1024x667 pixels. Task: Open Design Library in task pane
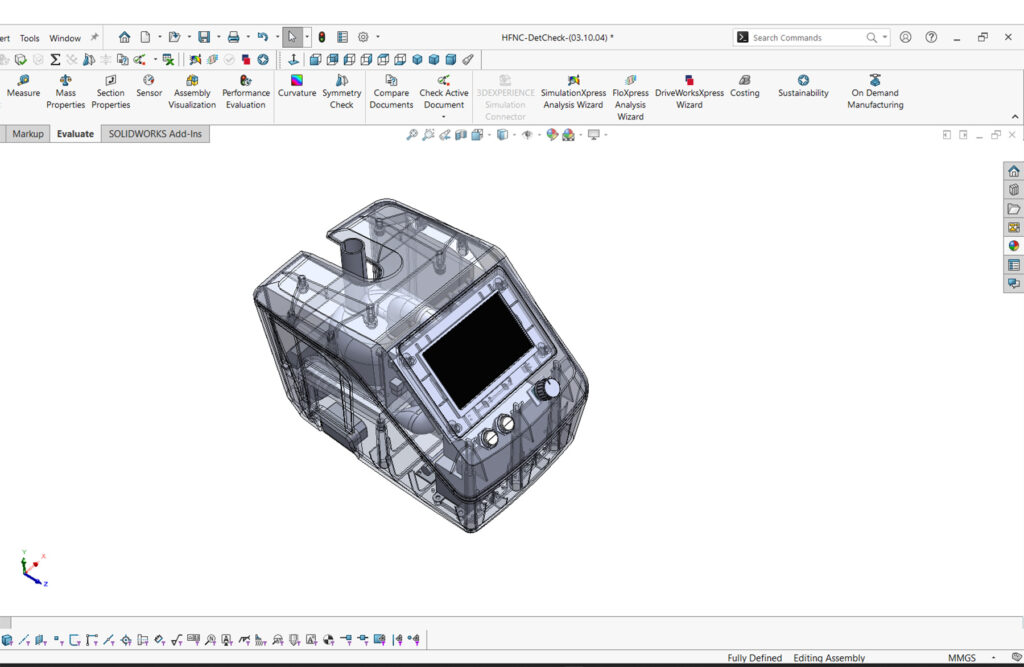tap(1014, 189)
